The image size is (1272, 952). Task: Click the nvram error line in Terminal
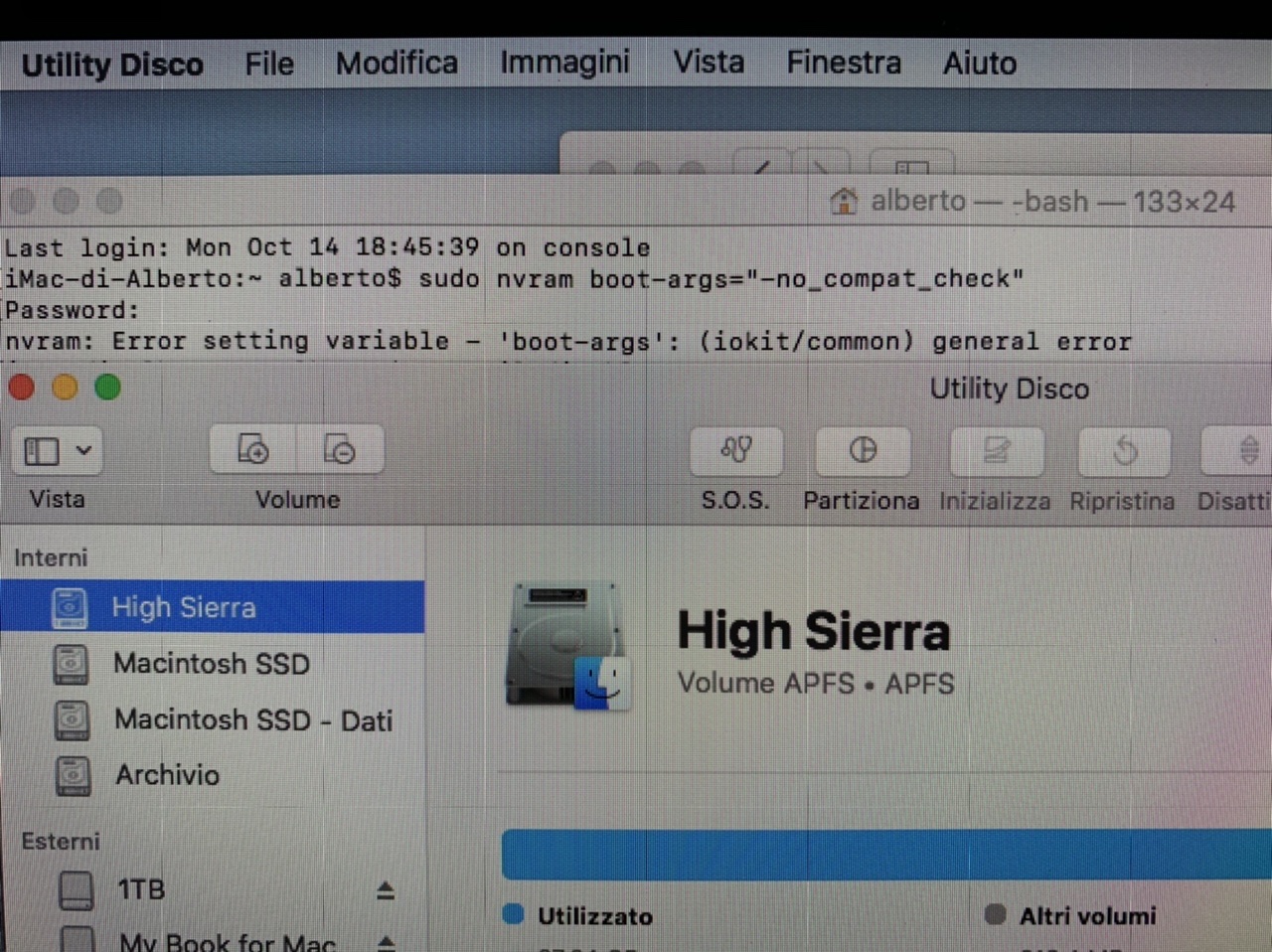pos(568,342)
